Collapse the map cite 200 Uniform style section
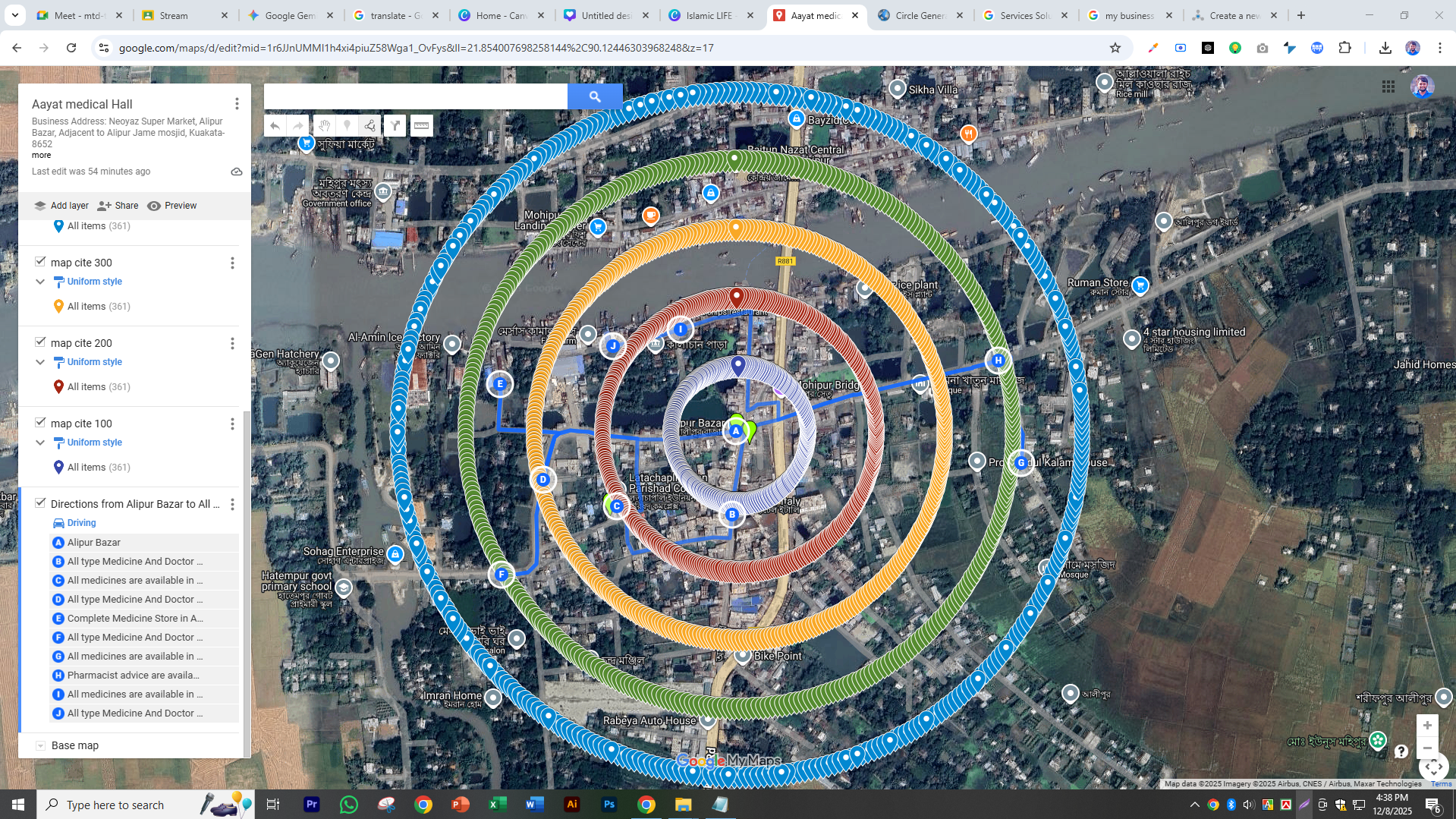 pos(40,362)
